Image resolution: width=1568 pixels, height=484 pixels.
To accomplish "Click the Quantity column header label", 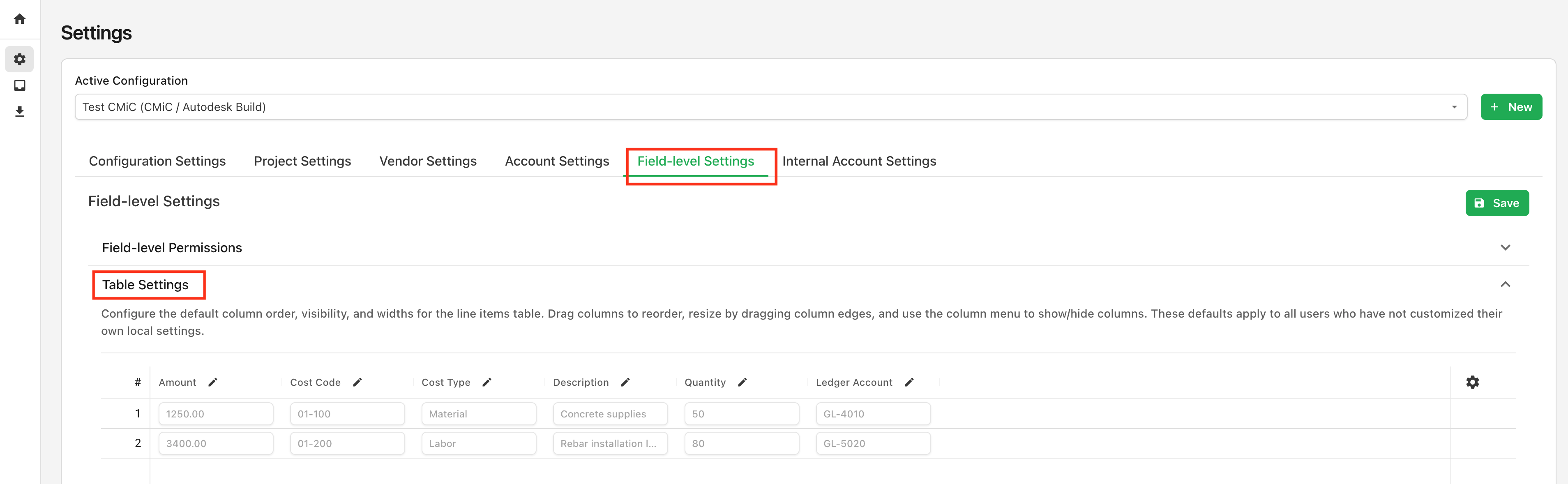I will click(x=705, y=383).
